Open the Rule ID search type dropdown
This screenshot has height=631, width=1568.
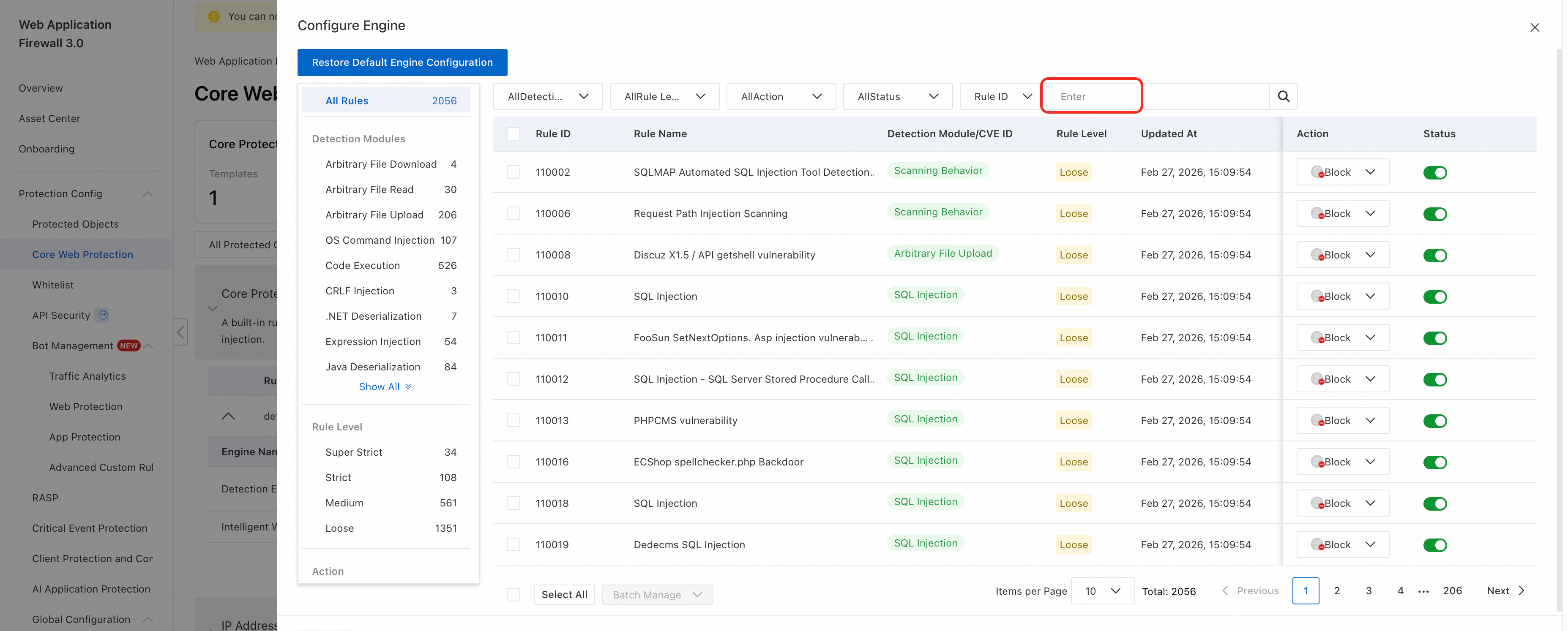[1001, 96]
